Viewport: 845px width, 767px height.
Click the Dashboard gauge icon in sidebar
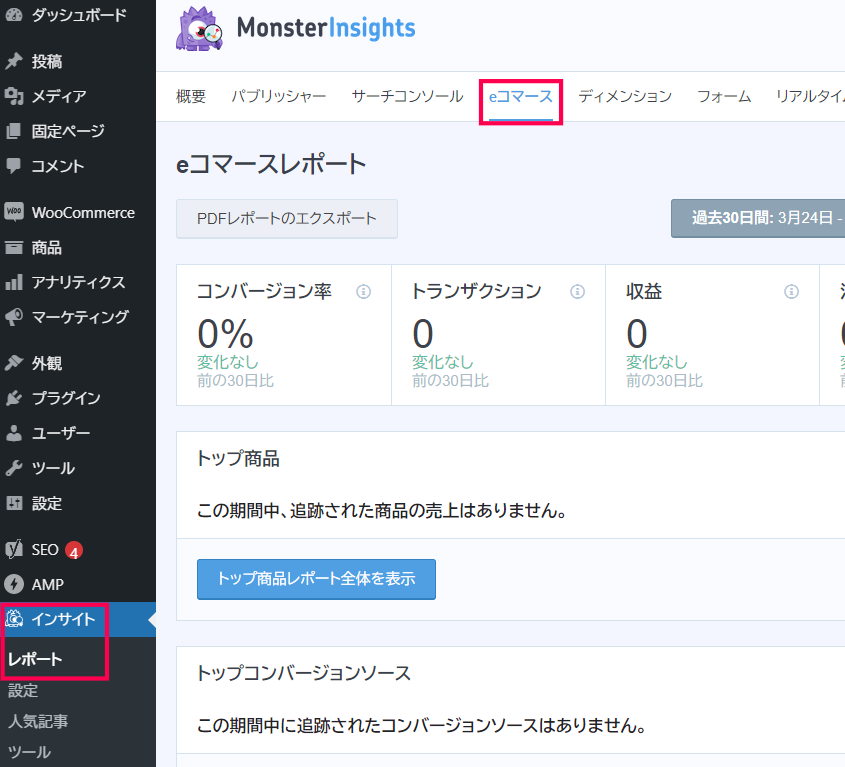point(14,15)
